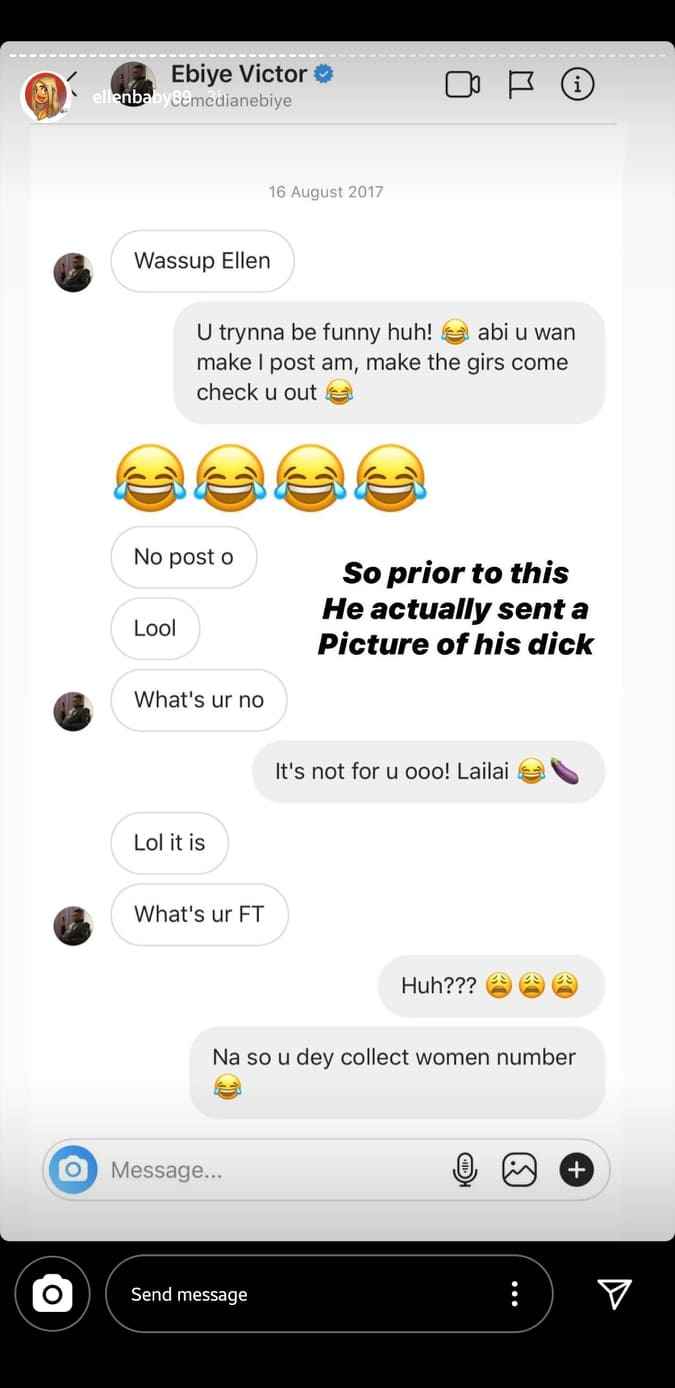Screen dimensions: 675x1388
Task: Open the comedianebiye username link
Action: point(231,100)
